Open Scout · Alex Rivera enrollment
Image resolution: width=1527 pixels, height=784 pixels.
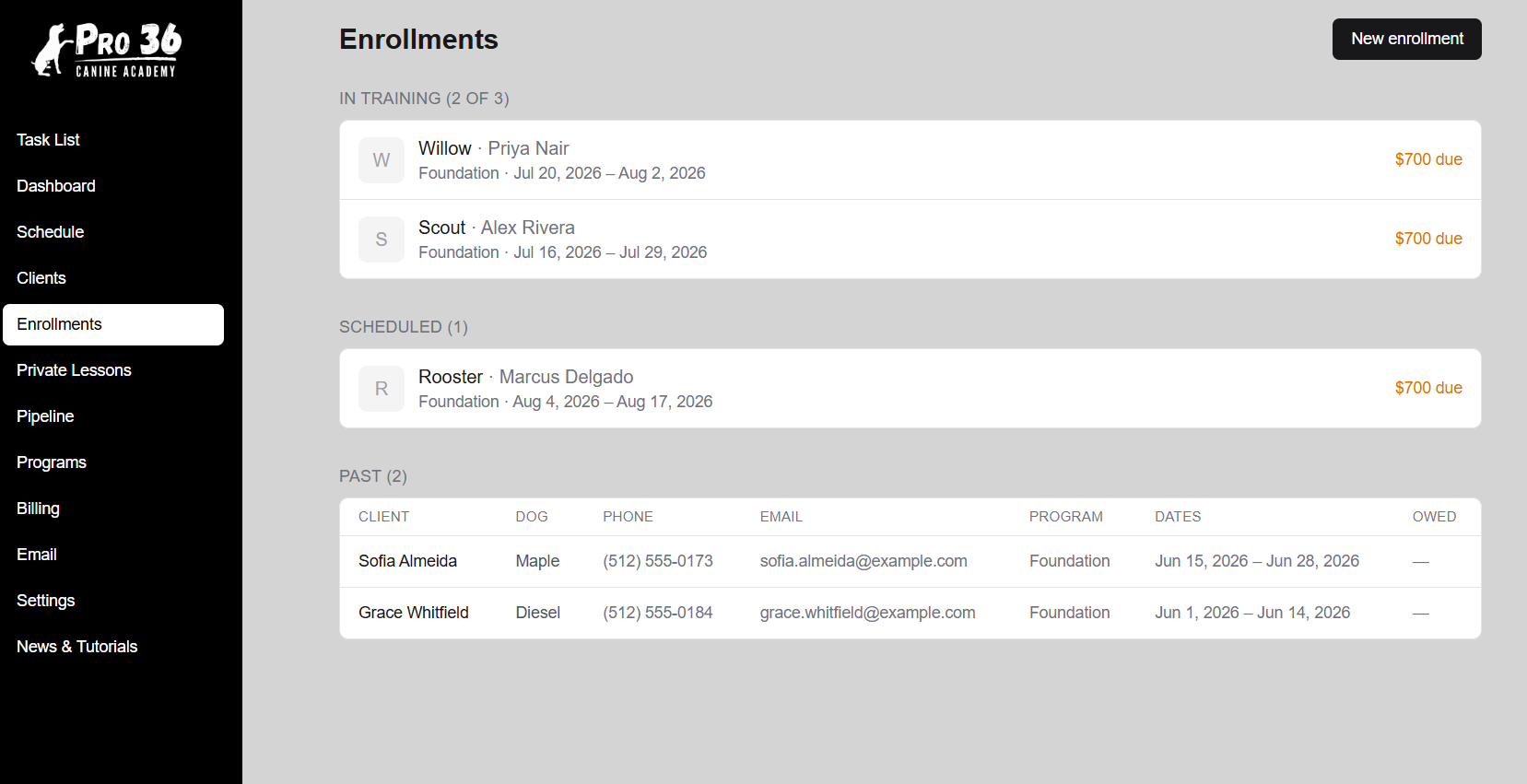click(x=910, y=240)
